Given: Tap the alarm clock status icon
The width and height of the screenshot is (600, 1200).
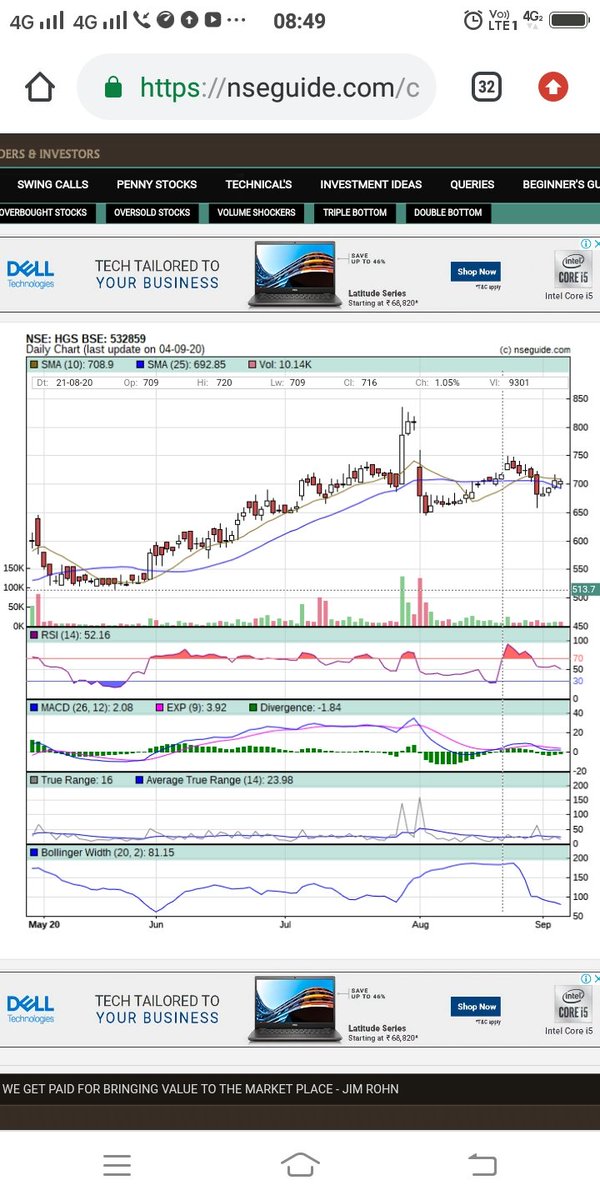Looking at the screenshot, I should tap(473, 20).
